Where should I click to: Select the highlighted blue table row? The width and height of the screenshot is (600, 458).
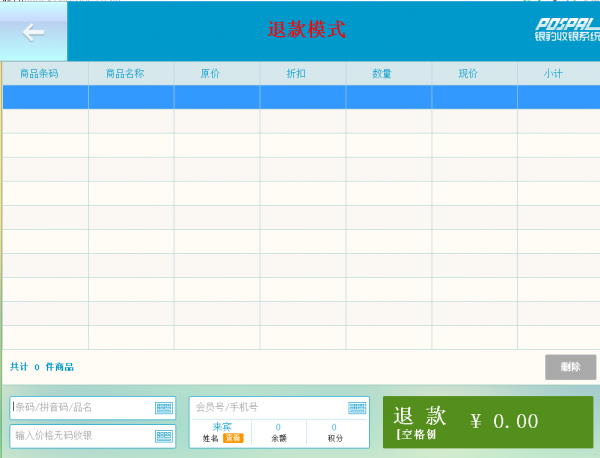[302, 97]
